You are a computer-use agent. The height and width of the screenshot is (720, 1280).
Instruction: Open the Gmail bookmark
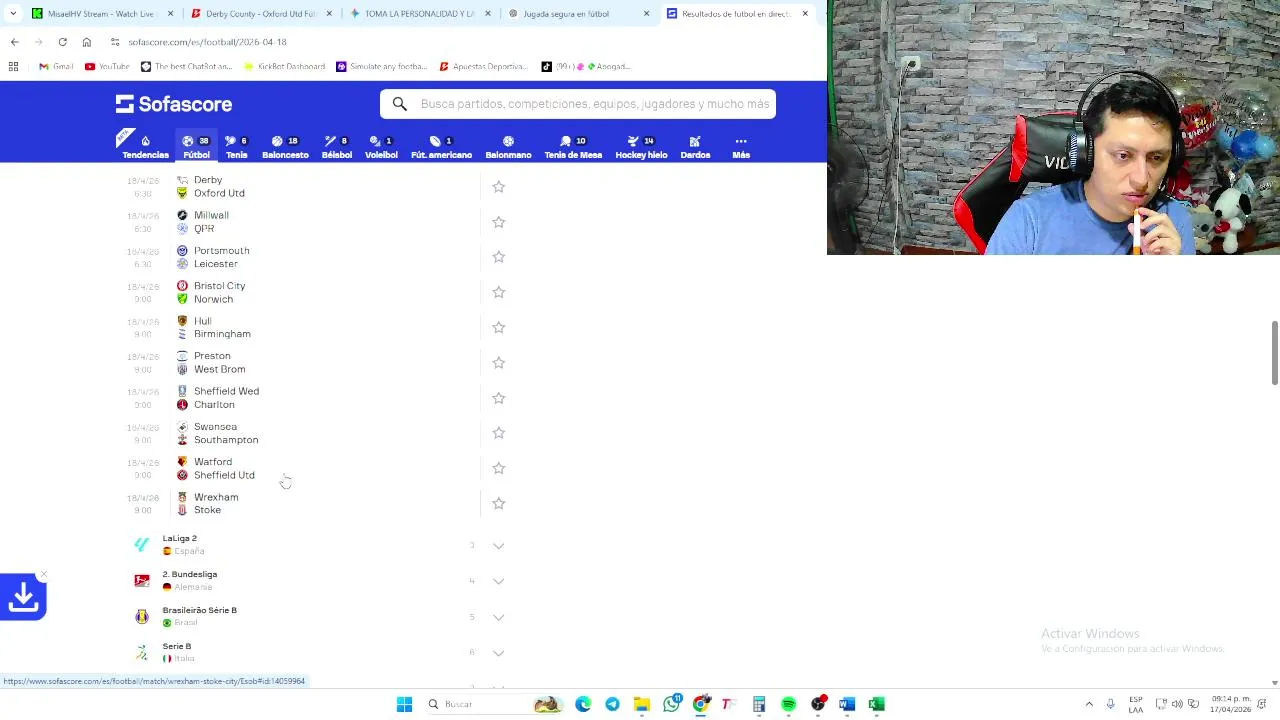point(56,66)
